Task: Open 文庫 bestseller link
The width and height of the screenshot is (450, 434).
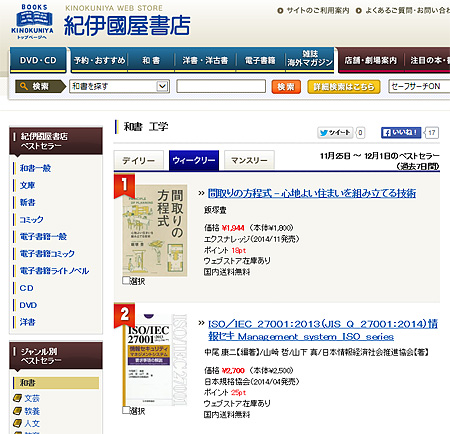Action: pos(27,185)
